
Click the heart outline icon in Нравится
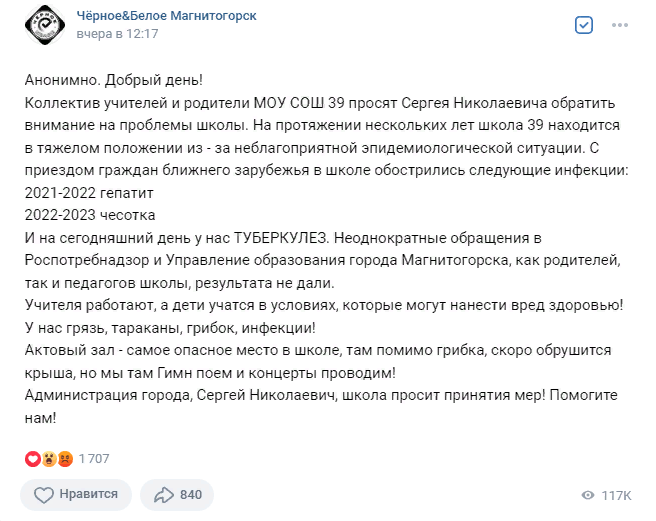click(x=44, y=495)
